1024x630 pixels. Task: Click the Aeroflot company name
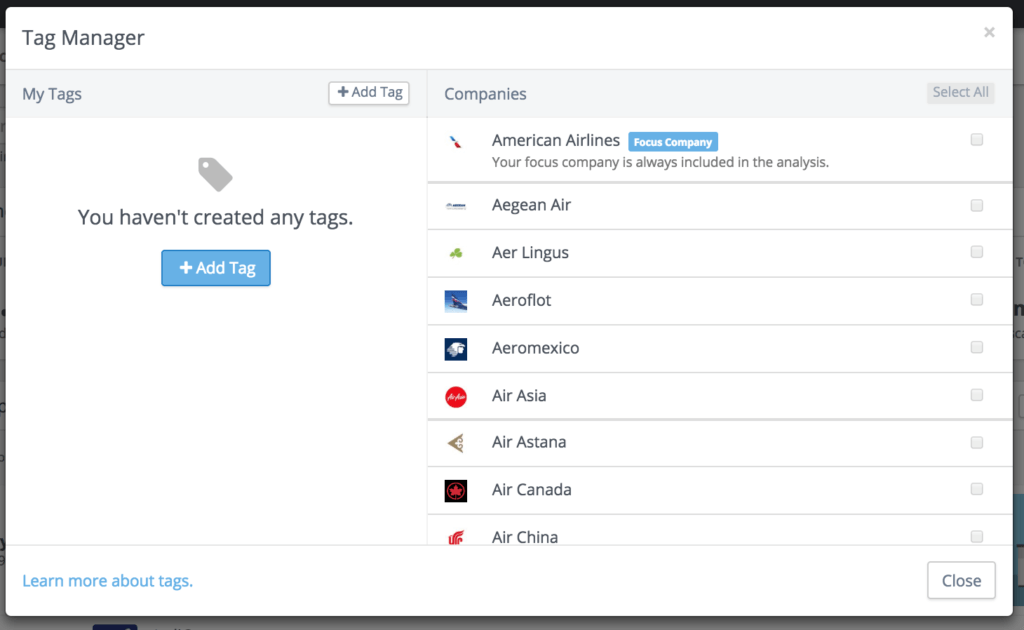(521, 300)
